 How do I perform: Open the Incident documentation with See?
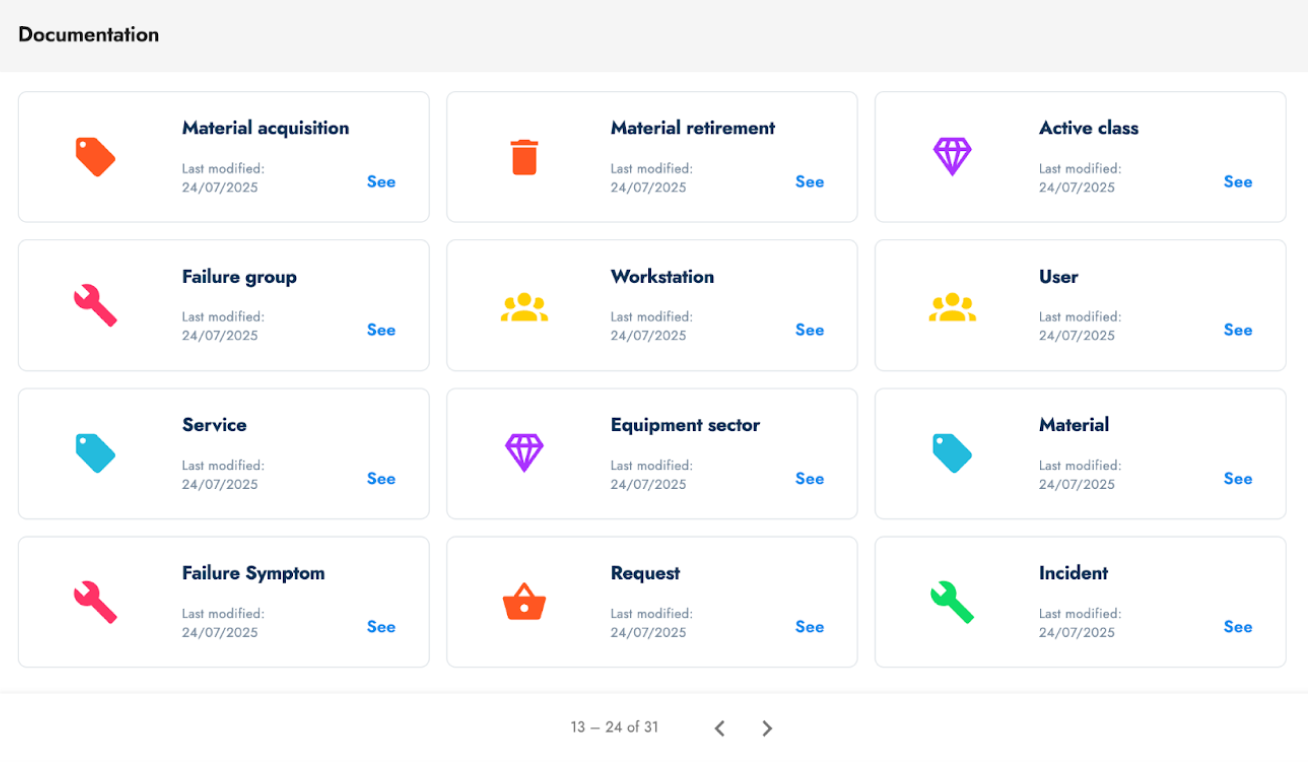pos(1238,626)
